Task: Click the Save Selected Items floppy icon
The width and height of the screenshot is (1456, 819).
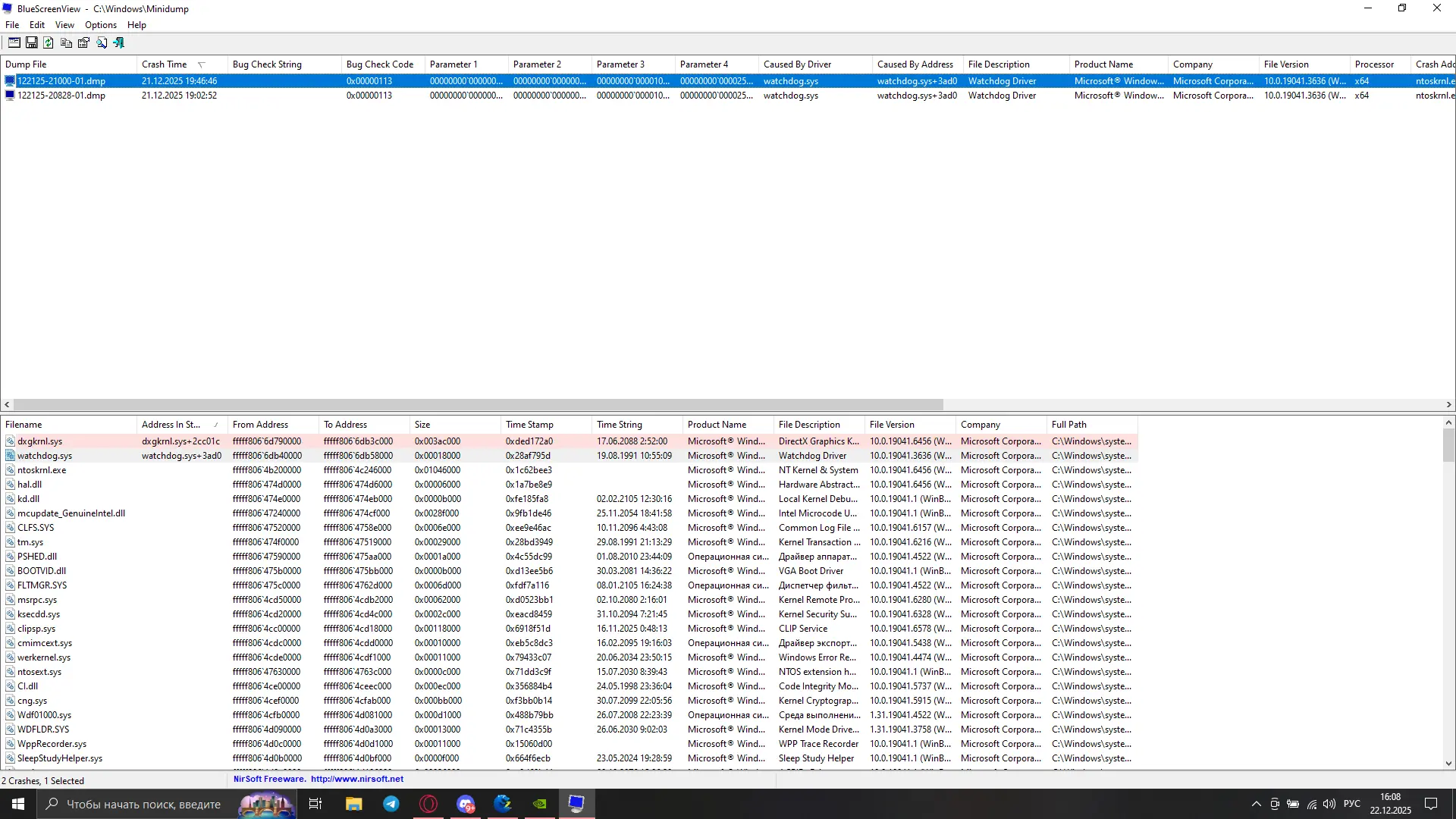Action: point(31,43)
